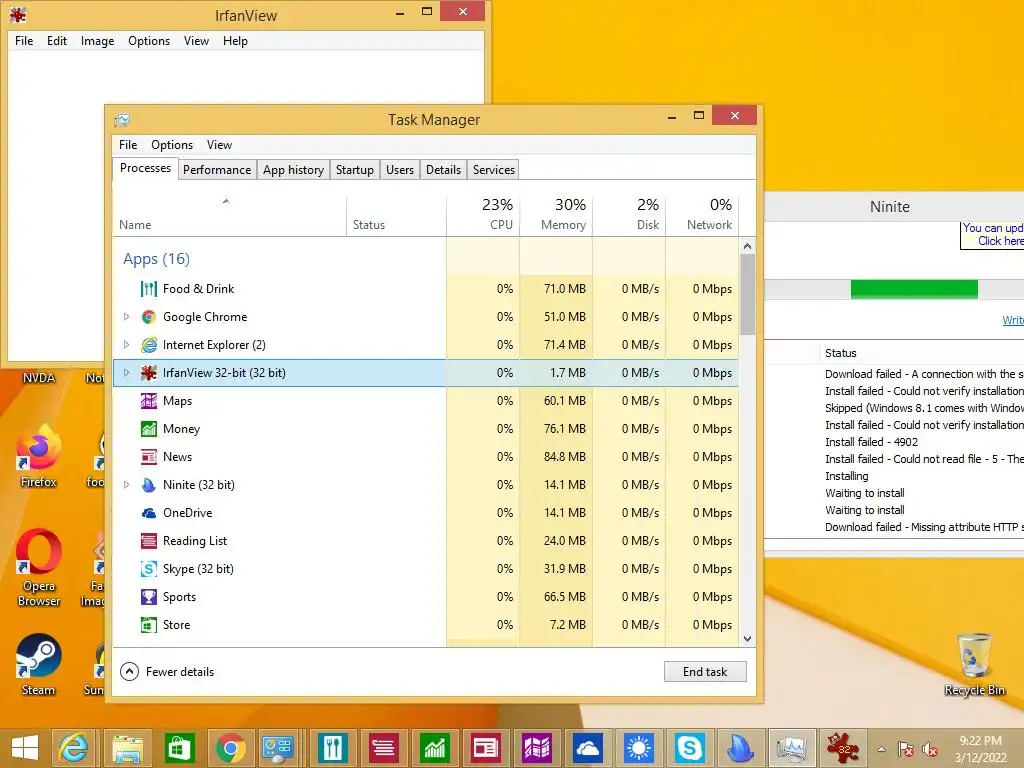Viewport: 1024px width, 768px height.
Task: Sort processes by the Memory column header
Action: (x=556, y=216)
